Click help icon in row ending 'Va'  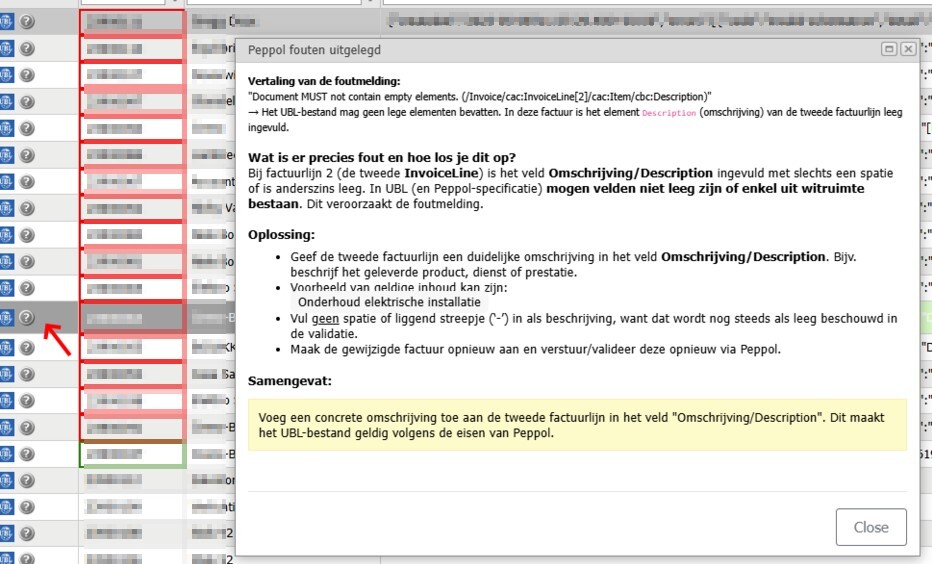pyautogui.click(x=27, y=208)
